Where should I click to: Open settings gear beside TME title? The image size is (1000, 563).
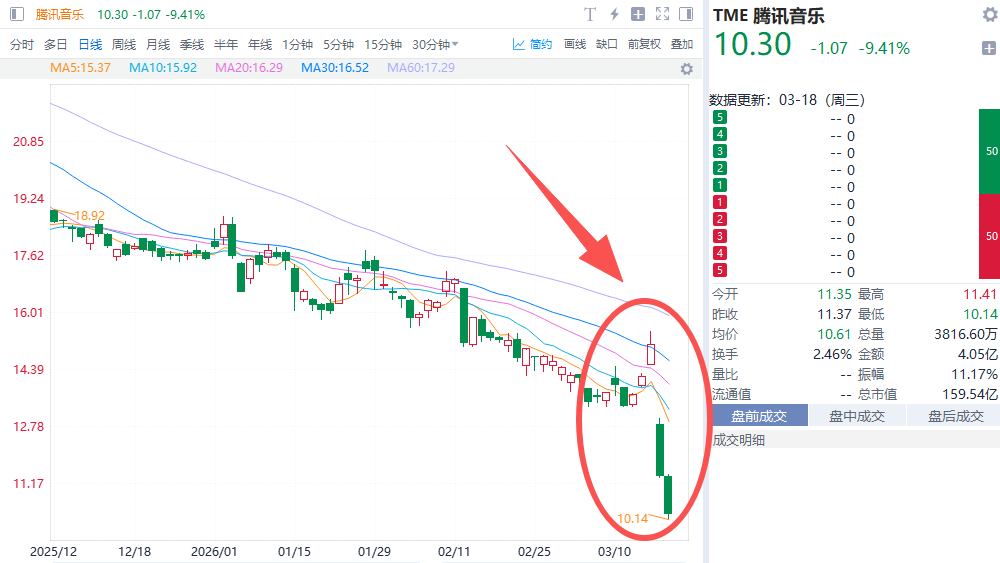[990, 15]
